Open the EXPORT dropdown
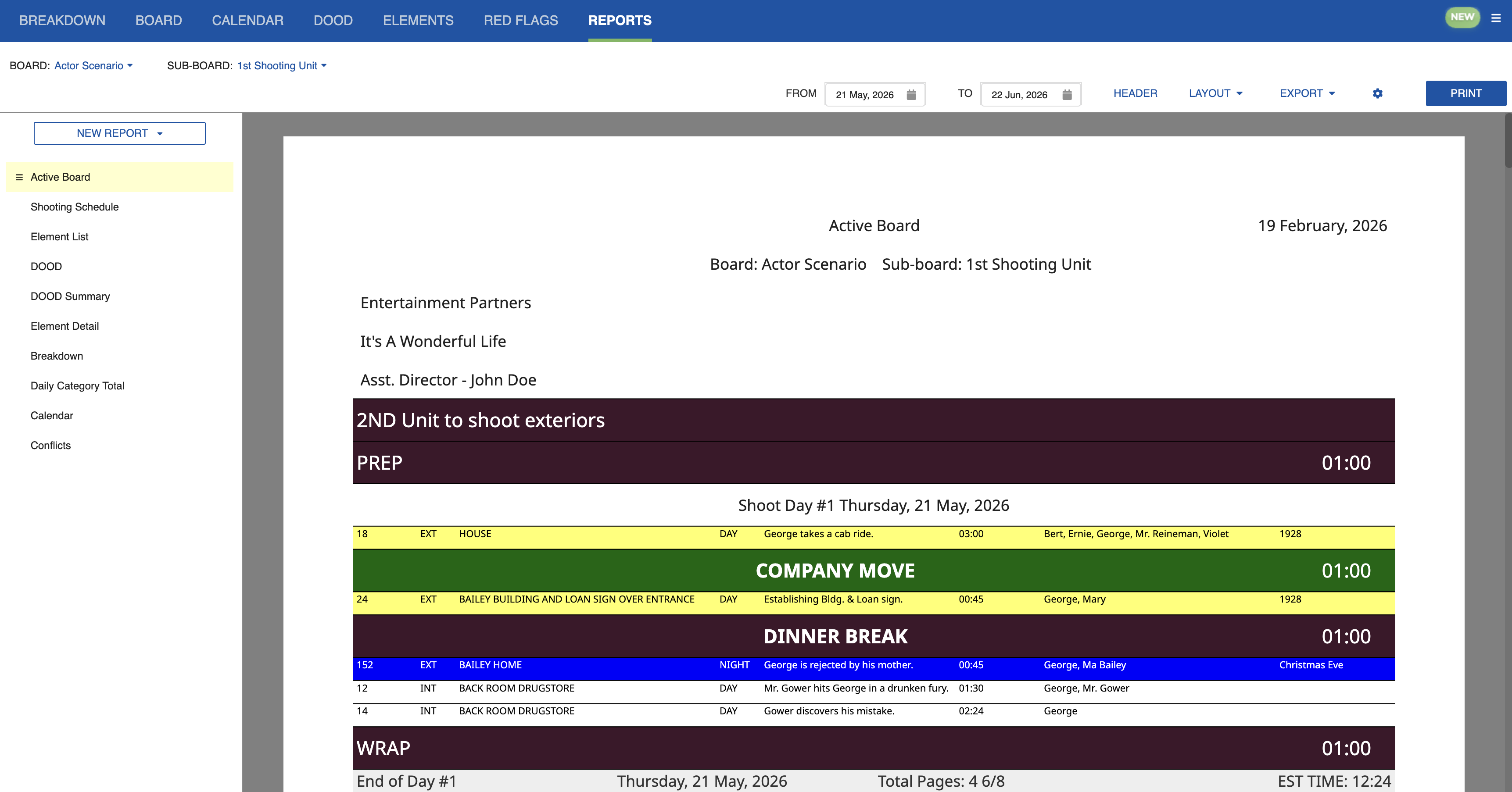Viewport: 1512px width, 792px height. [1307, 93]
